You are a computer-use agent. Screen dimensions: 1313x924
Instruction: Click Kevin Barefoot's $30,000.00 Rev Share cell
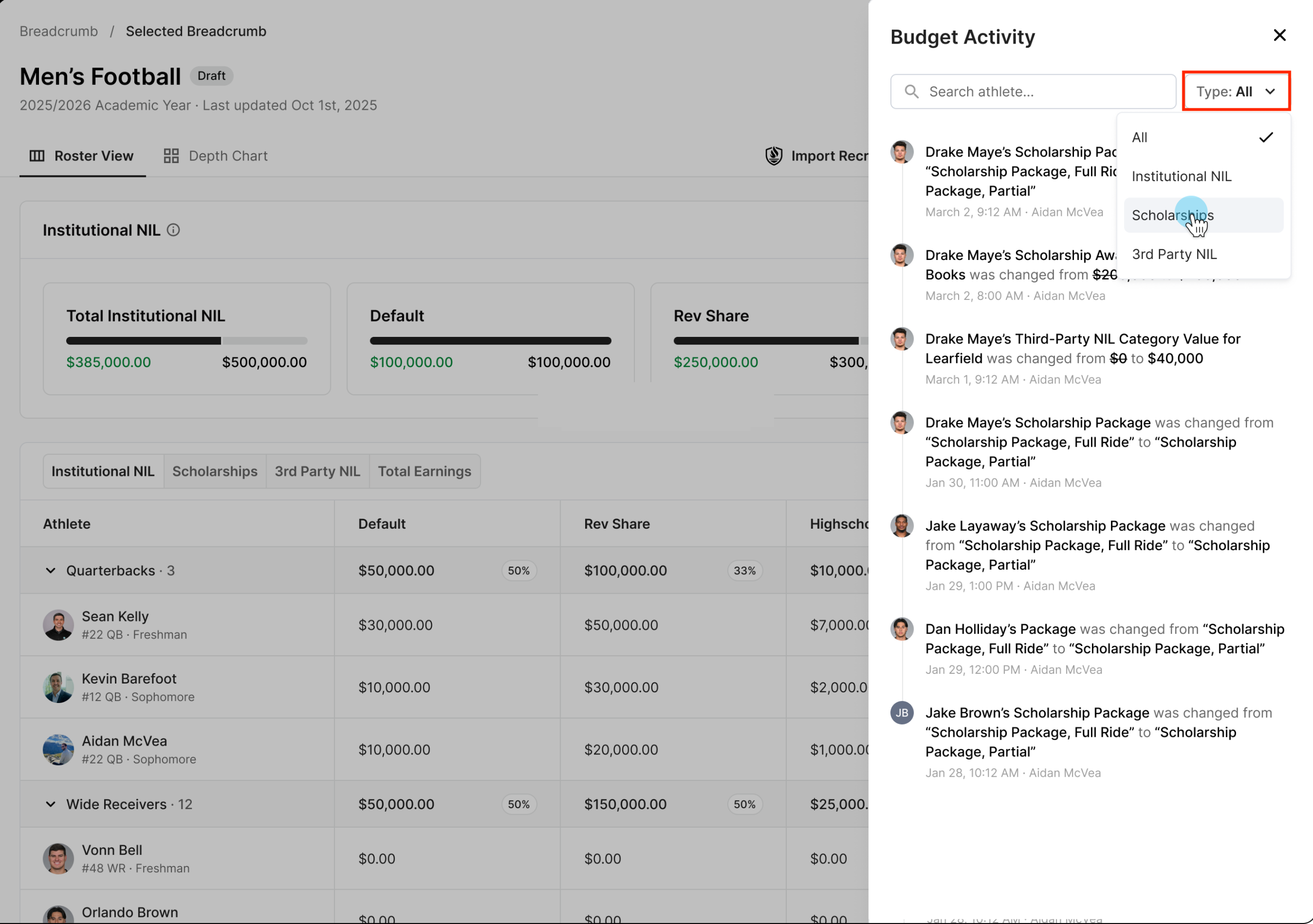(673, 687)
